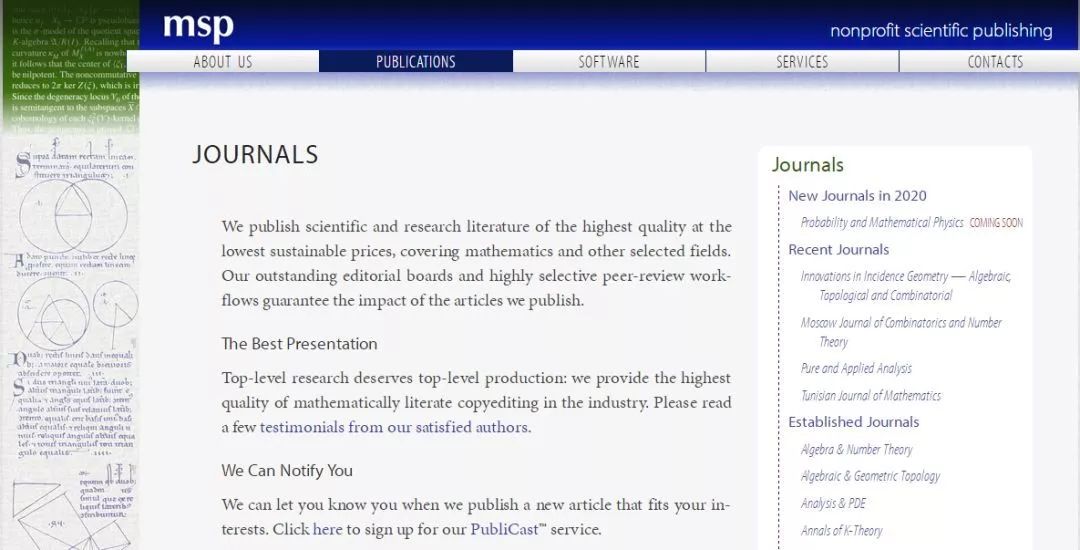Open Algebra & Number Theory journal

coord(856,450)
